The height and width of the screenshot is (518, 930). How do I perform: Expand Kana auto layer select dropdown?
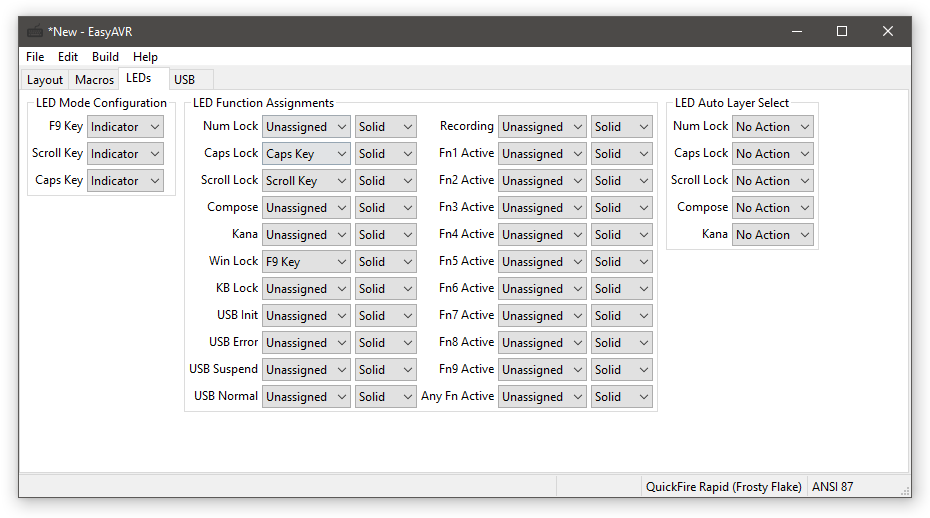[x=772, y=235]
